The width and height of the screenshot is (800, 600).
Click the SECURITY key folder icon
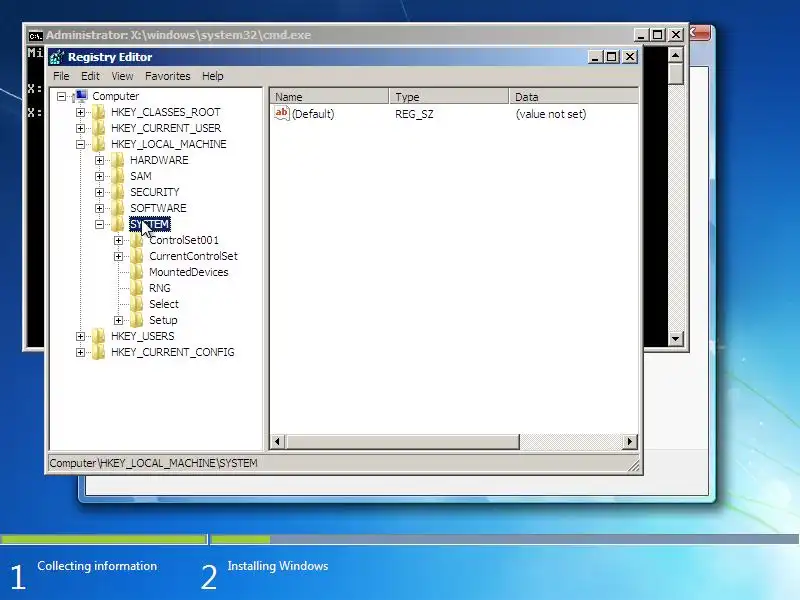coord(117,192)
